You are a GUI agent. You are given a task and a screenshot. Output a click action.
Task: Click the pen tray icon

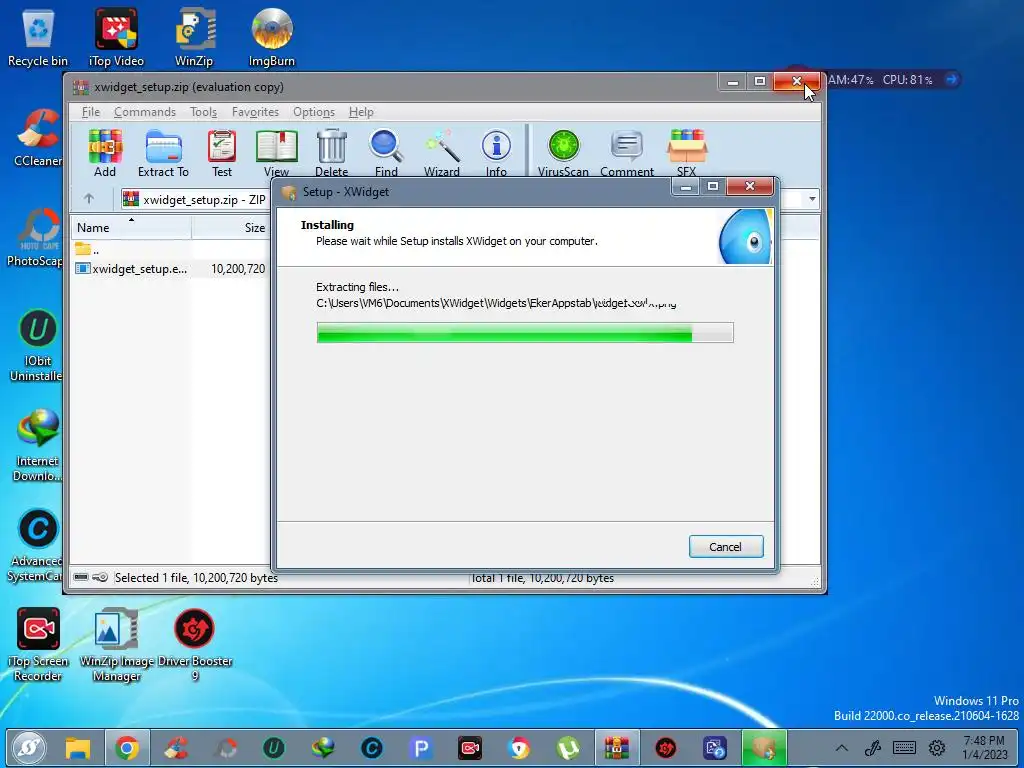[873, 748]
